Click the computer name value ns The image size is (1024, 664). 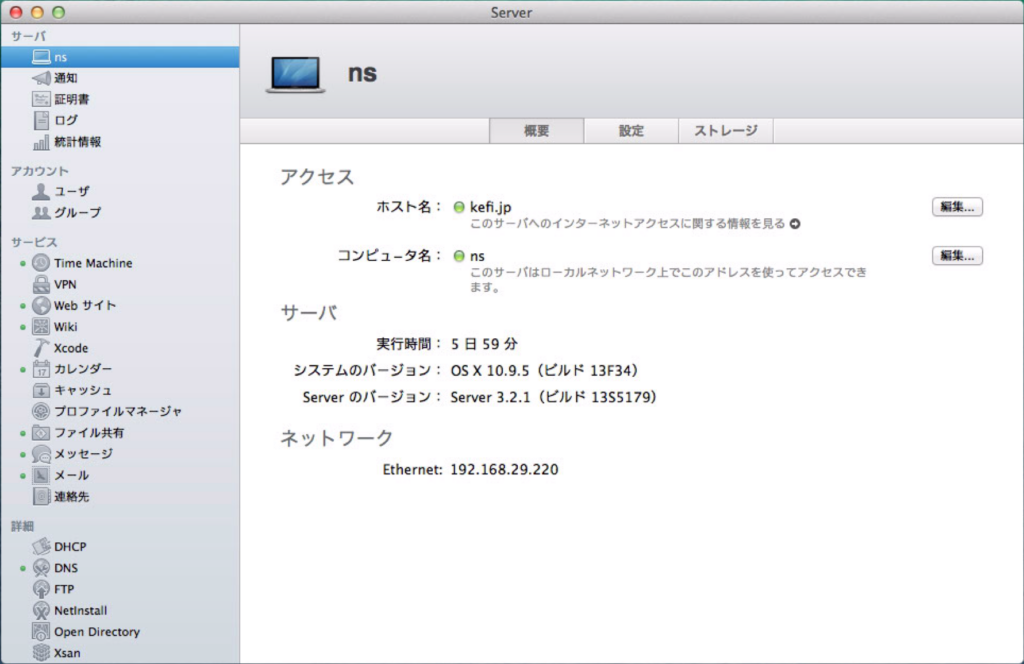tap(477, 256)
